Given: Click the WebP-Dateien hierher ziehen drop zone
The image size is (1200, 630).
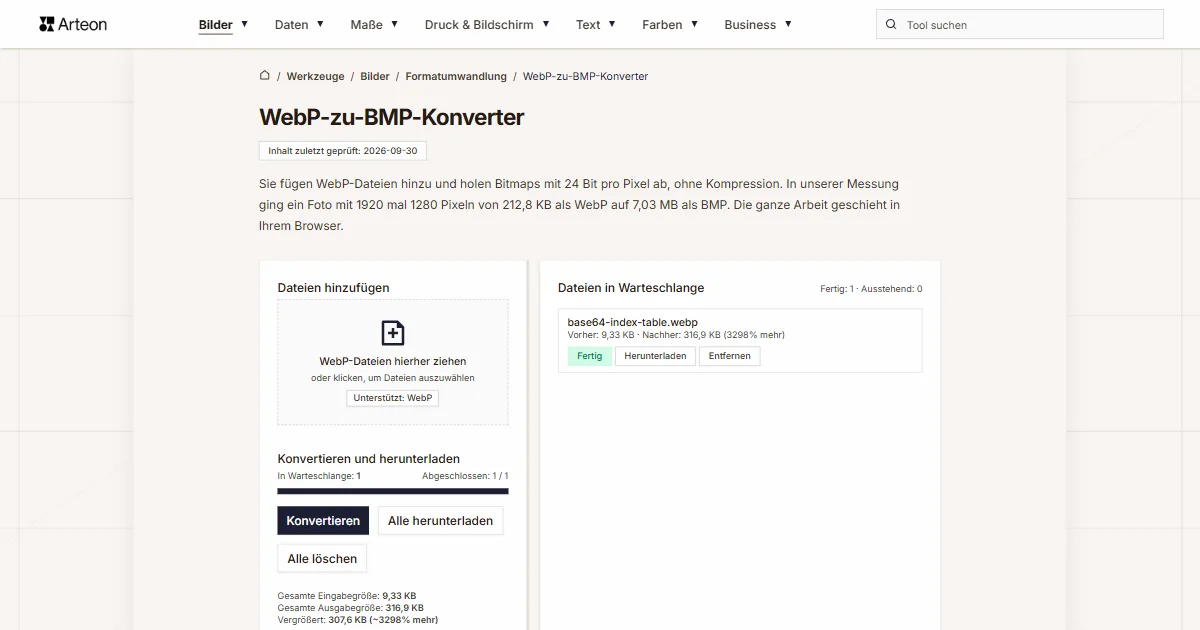Looking at the screenshot, I should (x=393, y=362).
